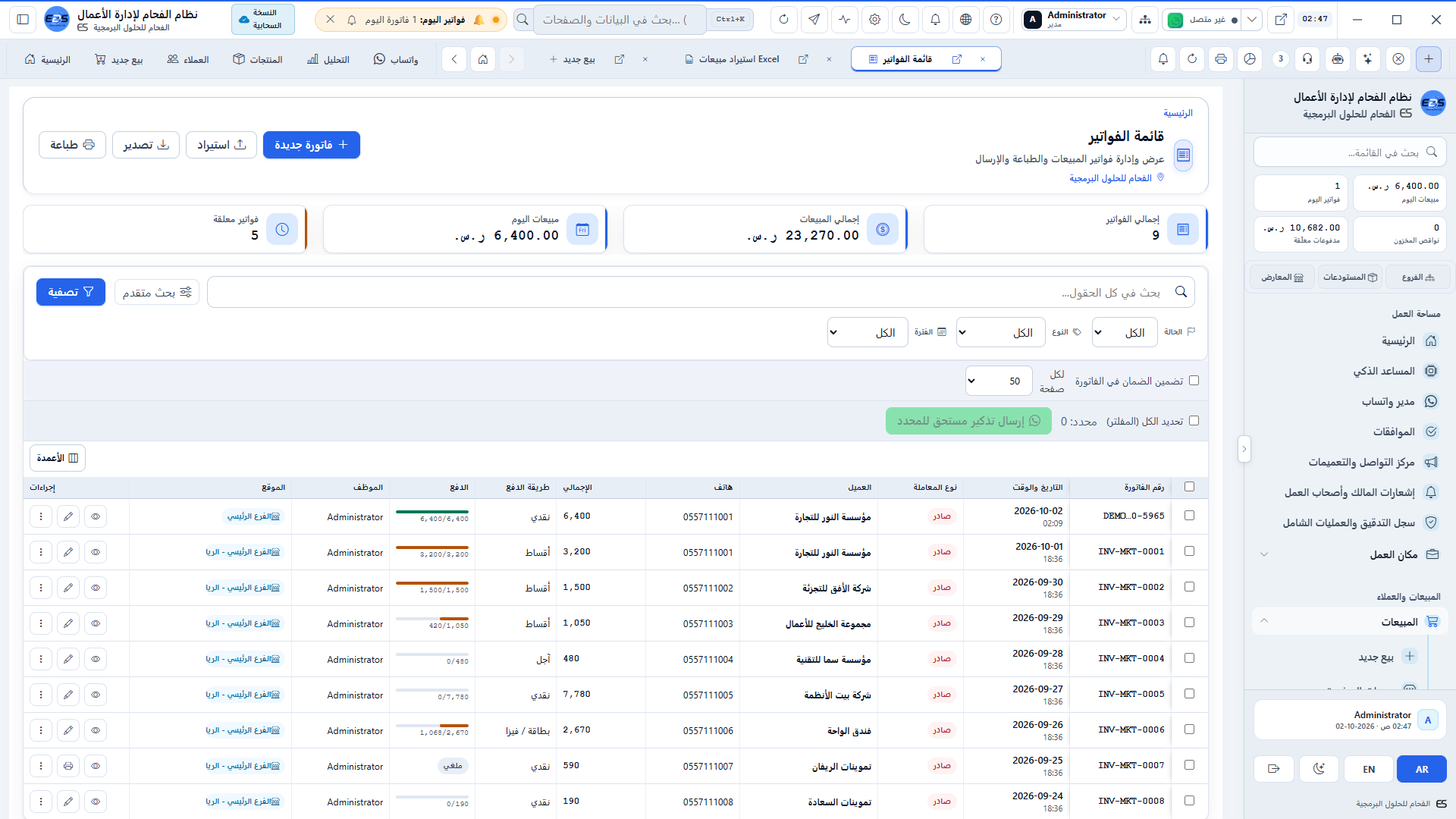Expand Administrator user menu in header
Screen dimensions: 1456x819
pos(1074,20)
